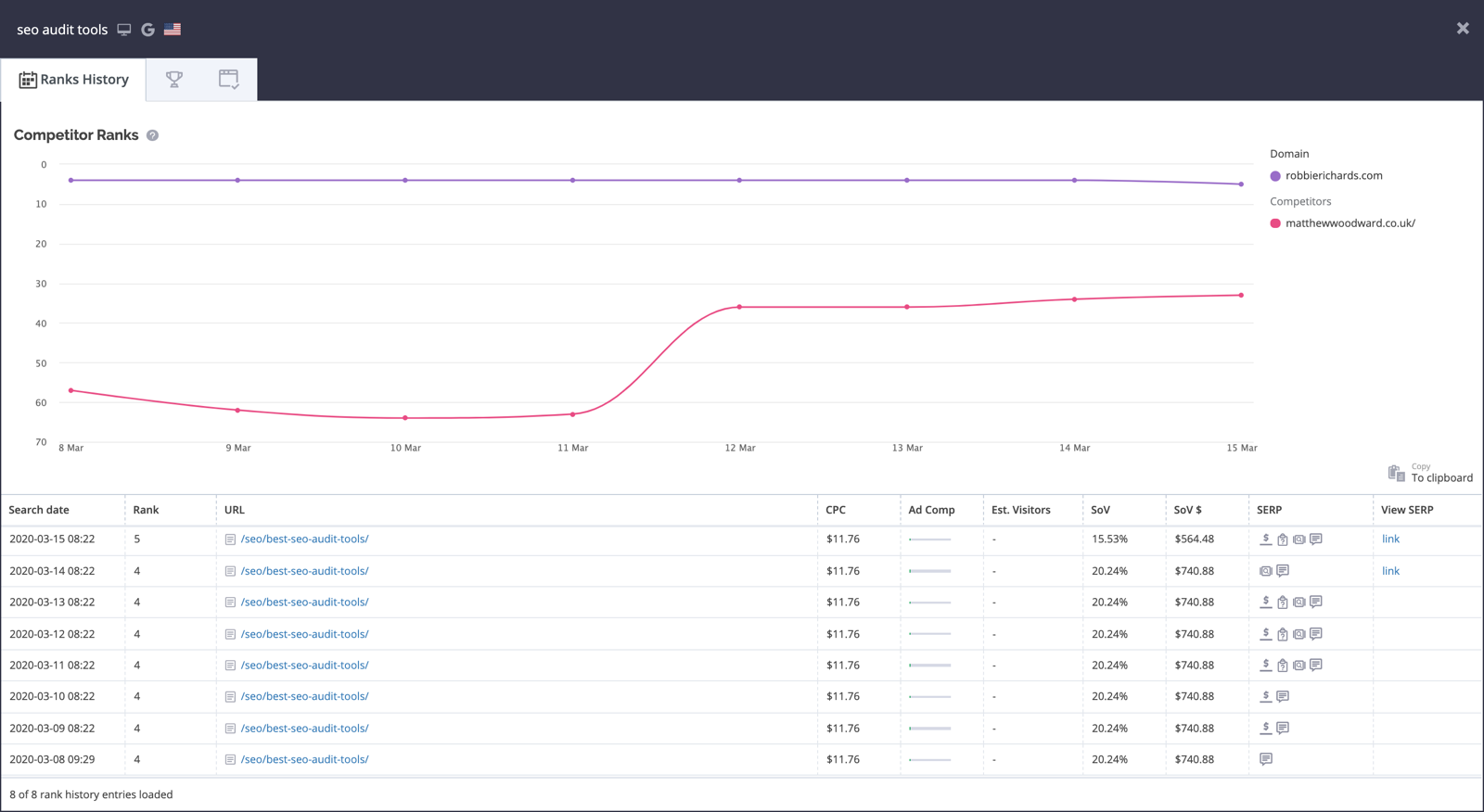Open View SERP link for 2020-03-15
Image resolution: width=1484 pixels, height=812 pixels.
(x=1390, y=539)
